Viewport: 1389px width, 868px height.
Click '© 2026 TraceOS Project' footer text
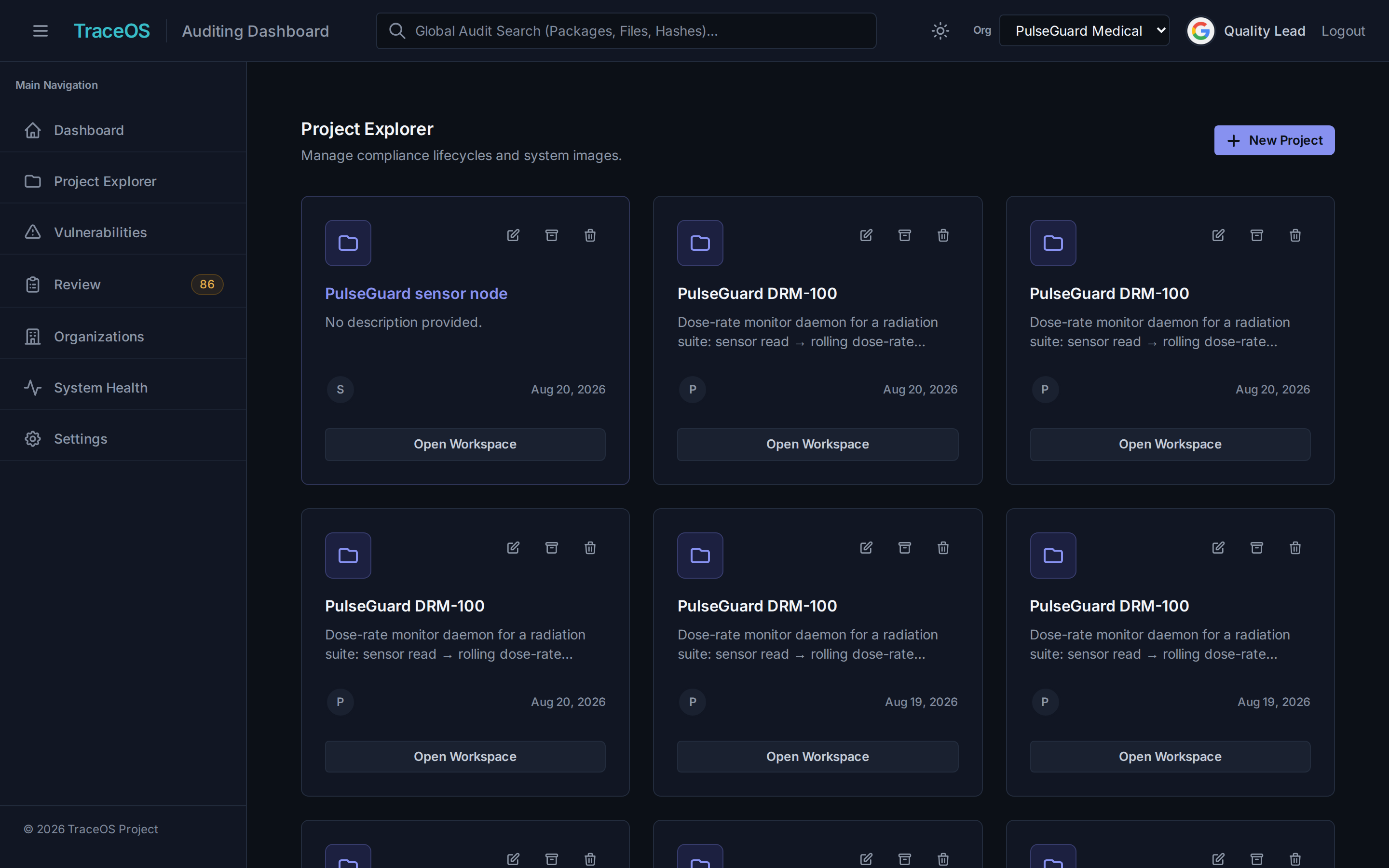pyautogui.click(x=91, y=829)
